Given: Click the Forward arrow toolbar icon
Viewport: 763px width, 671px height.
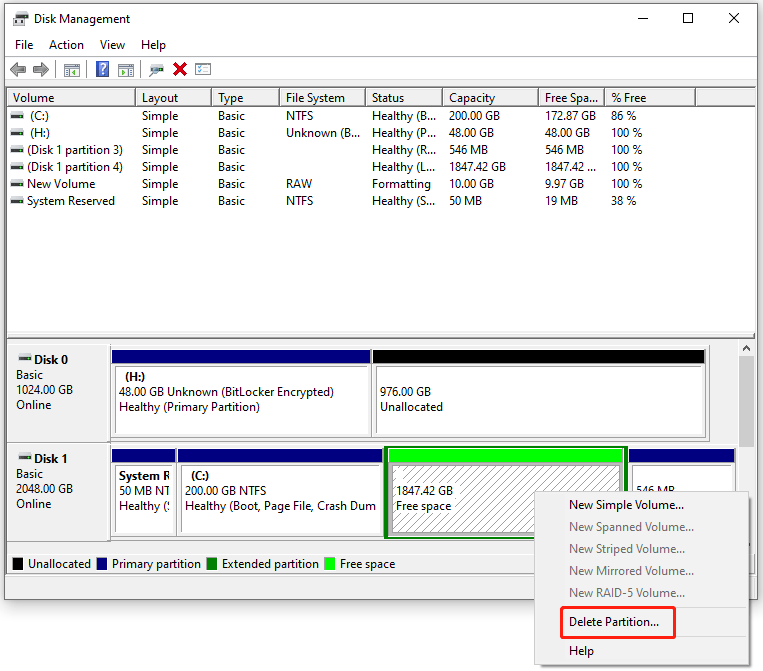Looking at the screenshot, I should tap(41, 70).
